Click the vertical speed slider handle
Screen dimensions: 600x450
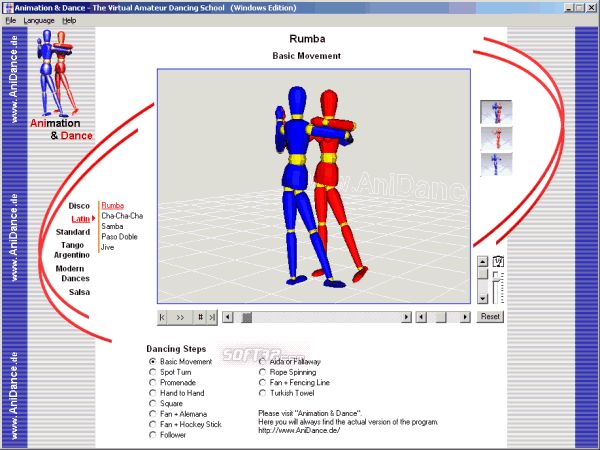(496, 275)
